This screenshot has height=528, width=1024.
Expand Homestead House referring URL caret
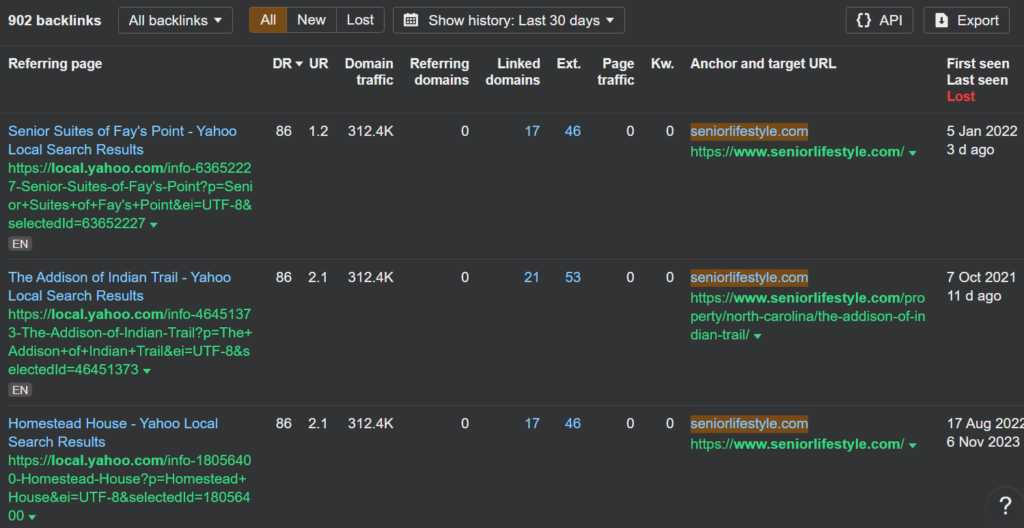click(x=32, y=517)
